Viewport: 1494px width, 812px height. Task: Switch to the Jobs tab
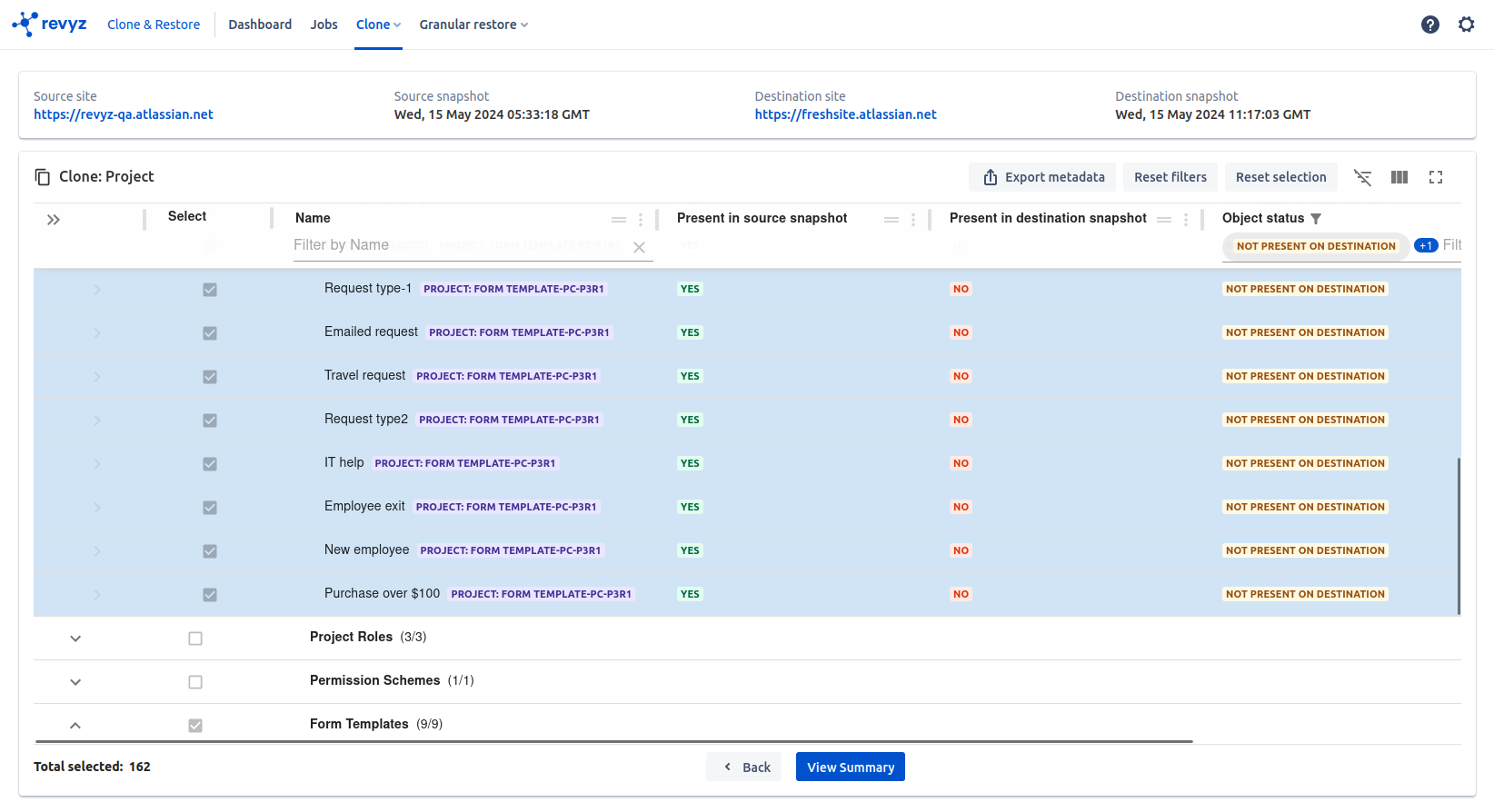(324, 25)
